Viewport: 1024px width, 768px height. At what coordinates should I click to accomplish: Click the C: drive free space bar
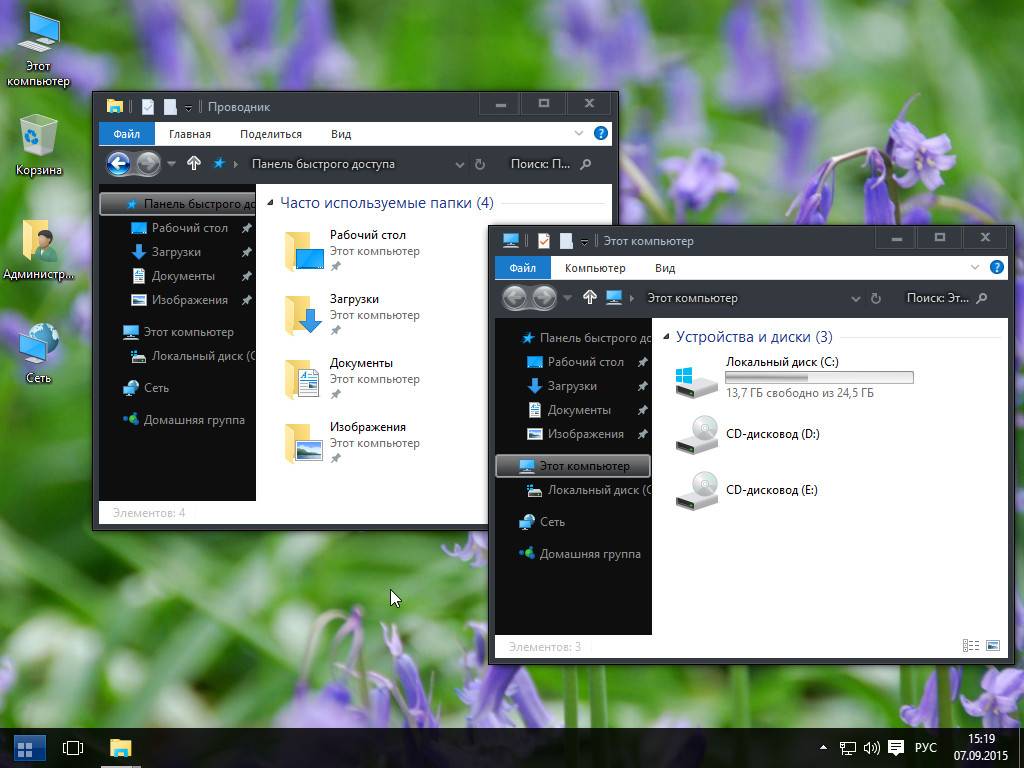tap(819, 378)
